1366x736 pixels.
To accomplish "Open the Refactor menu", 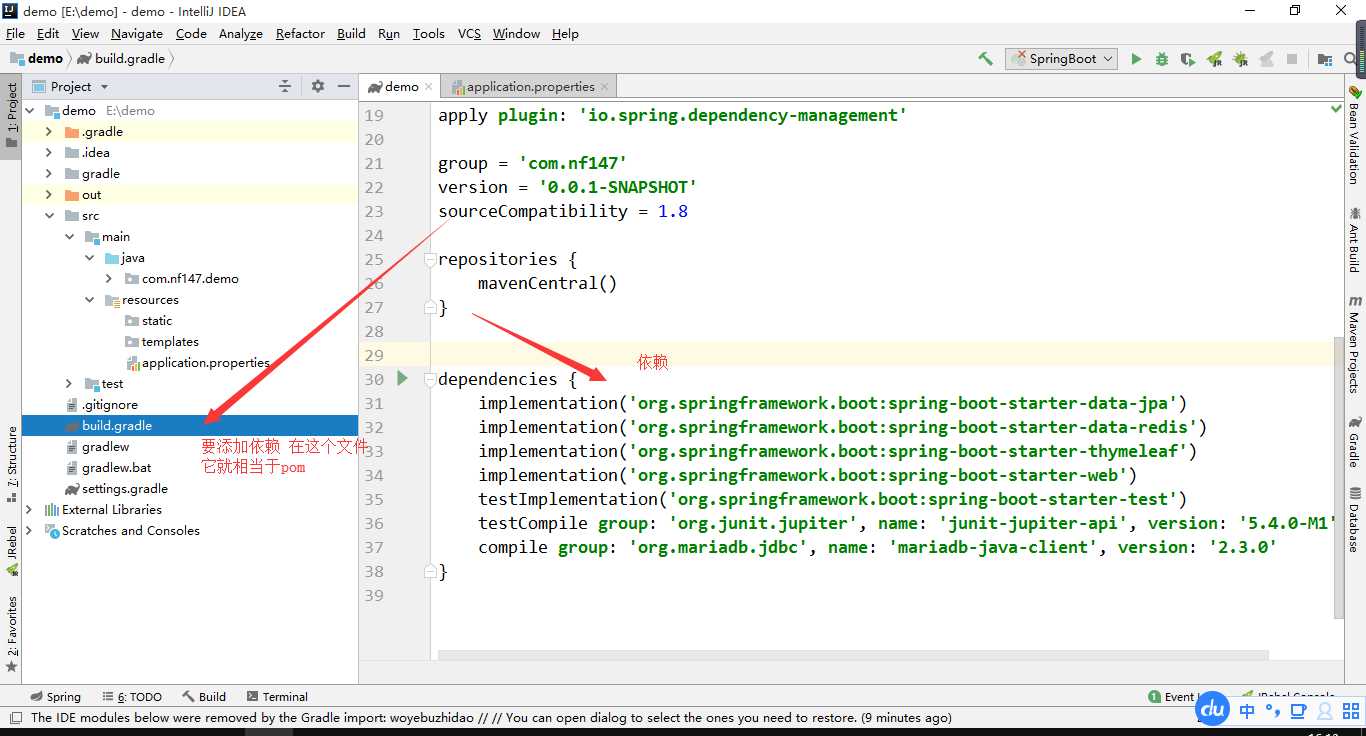I will pyautogui.click(x=300, y=33).
